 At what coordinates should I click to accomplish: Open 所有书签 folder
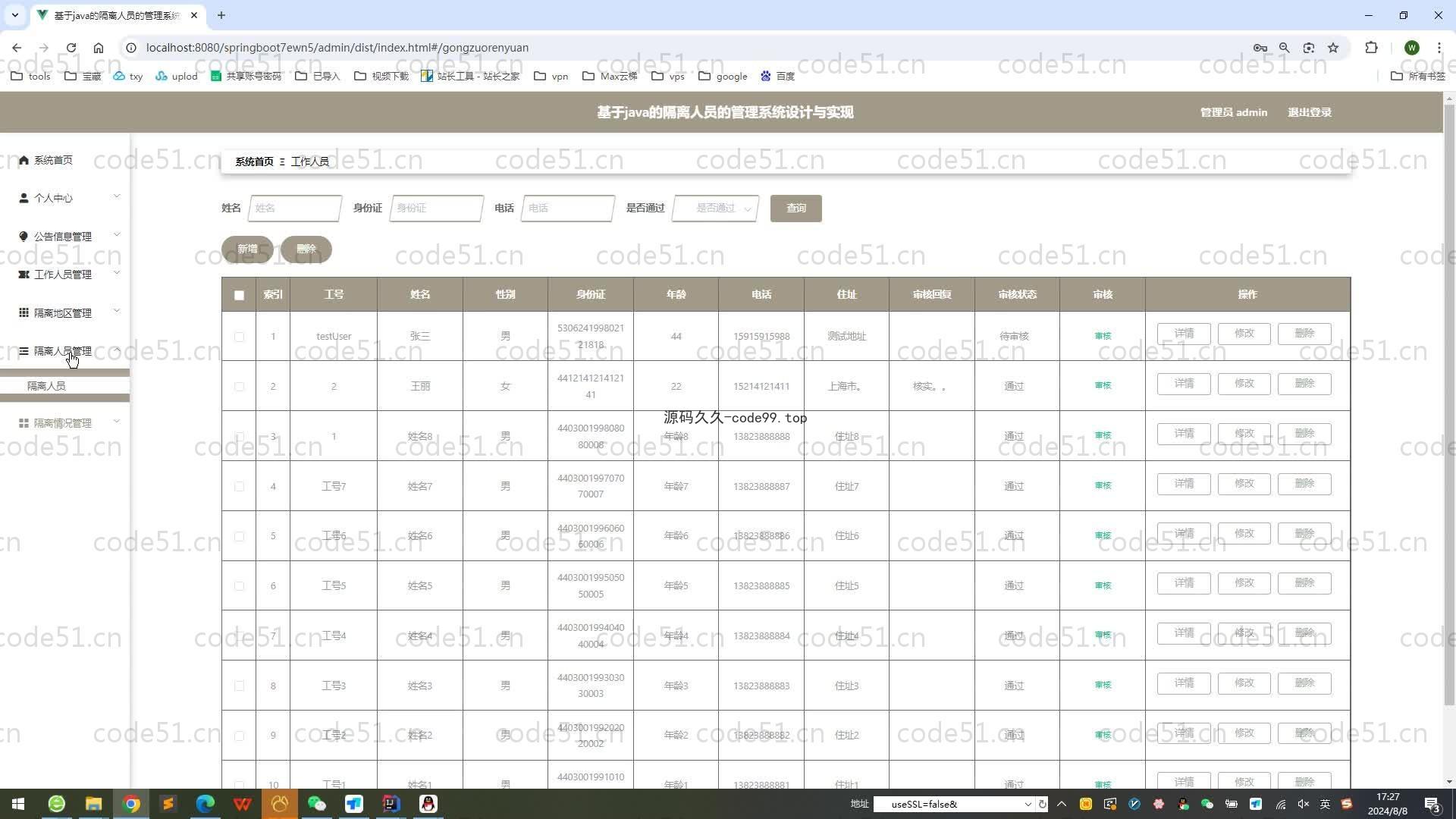coord(1418,76)
